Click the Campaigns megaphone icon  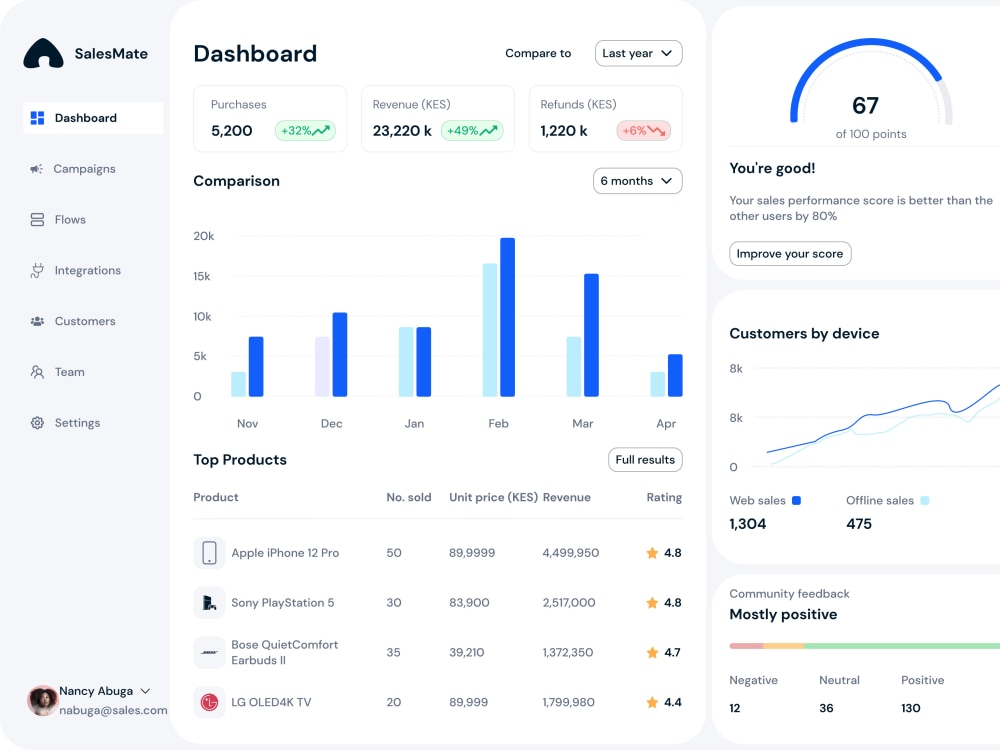click(x=36, y=169)
